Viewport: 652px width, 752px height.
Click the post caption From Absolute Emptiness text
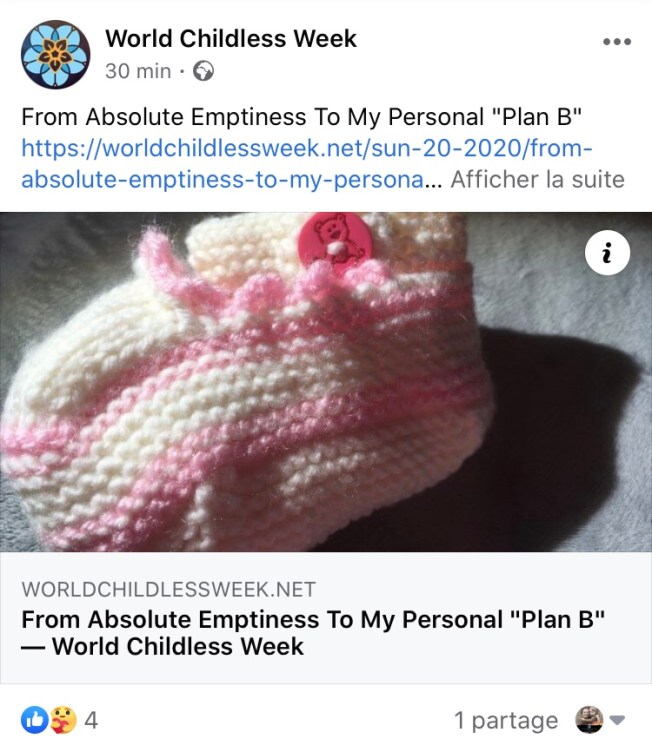coord(301,117)
